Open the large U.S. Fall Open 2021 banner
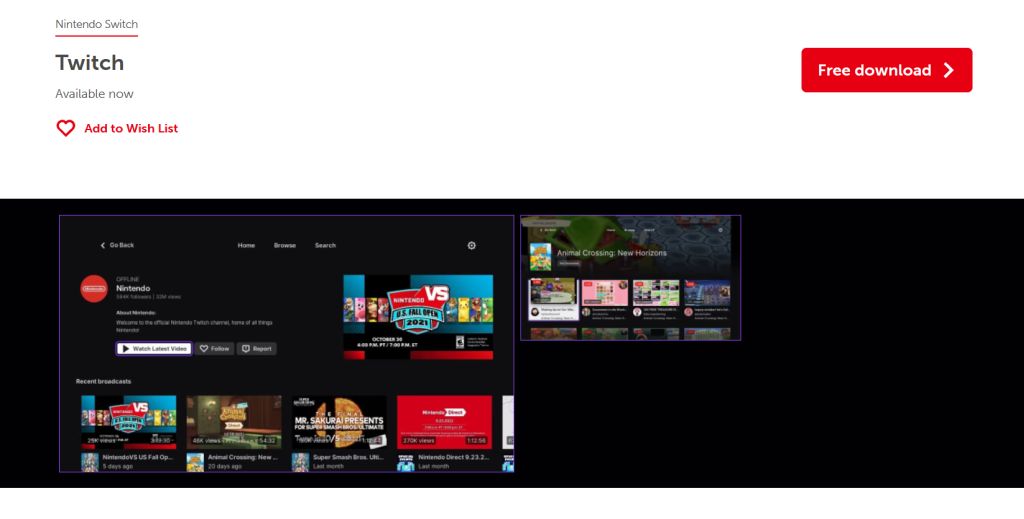 (x=418, y=316)
